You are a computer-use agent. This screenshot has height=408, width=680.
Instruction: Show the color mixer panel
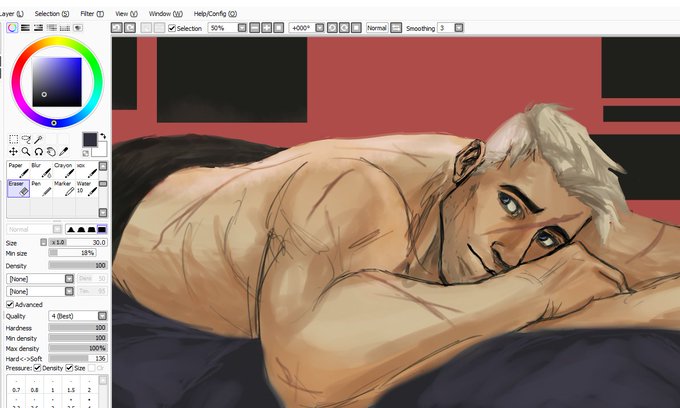coord(52,28)
